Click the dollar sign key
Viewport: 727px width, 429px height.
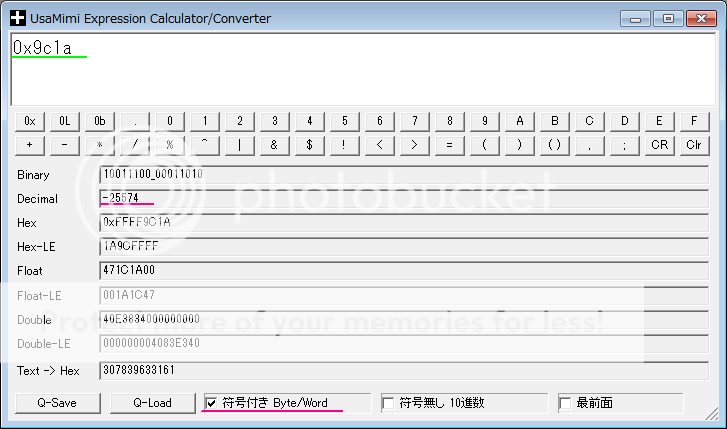pyautogui.click(x=310, y=145)
